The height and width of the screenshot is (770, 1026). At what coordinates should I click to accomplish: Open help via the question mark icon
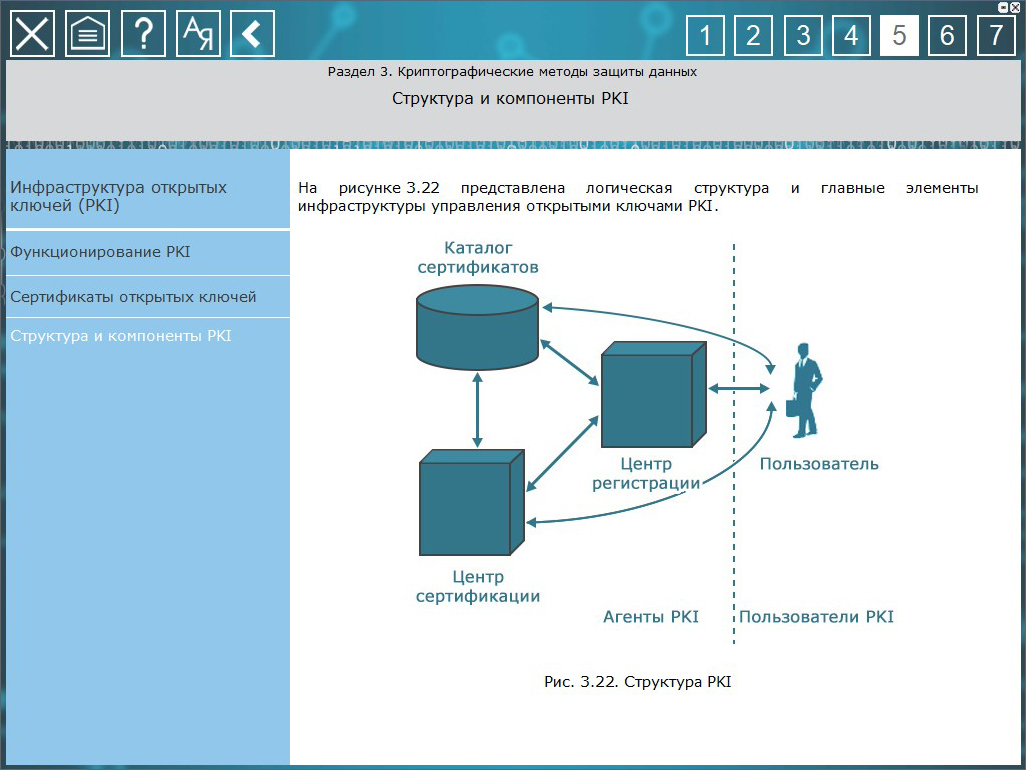pyautogui.click(x=143, y=34)
